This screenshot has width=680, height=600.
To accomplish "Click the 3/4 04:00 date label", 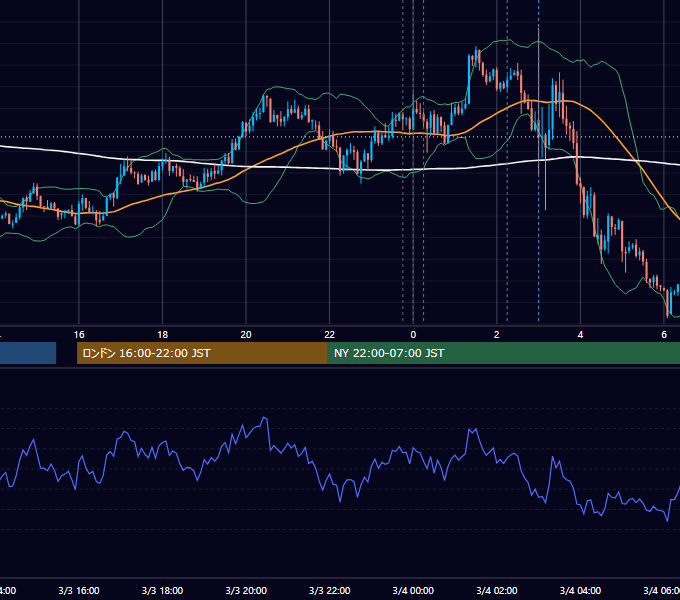I will click(580, 590).
